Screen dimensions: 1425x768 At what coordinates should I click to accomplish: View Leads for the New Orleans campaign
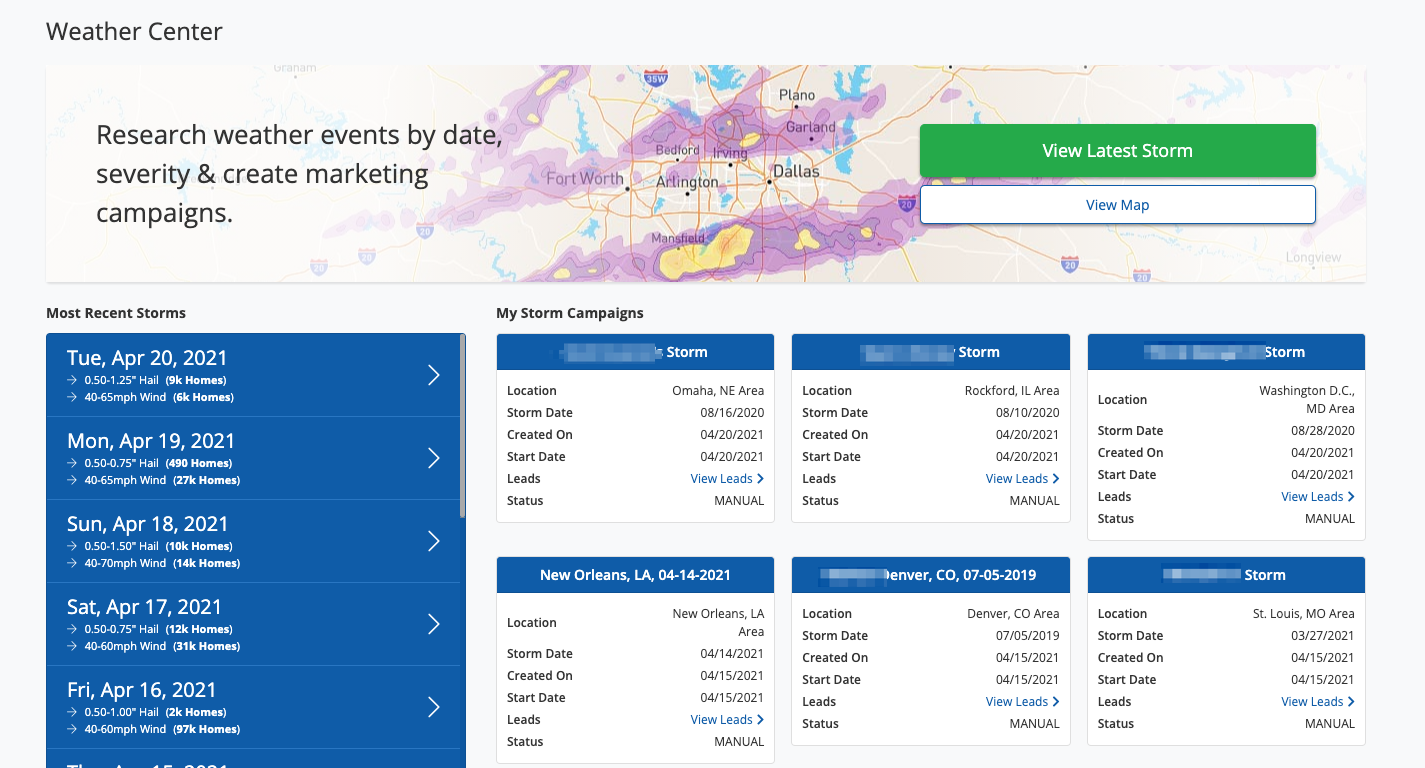pyautogui.click(x=726, y=720)
